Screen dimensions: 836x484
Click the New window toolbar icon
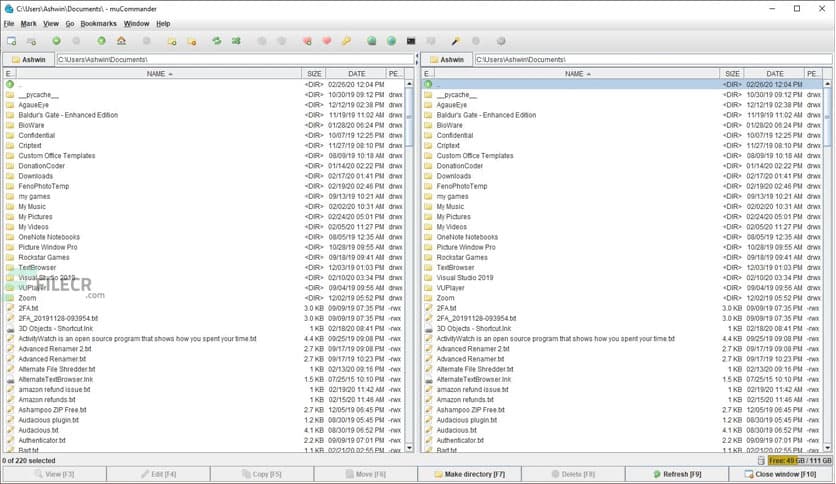[x=11, y=41]
